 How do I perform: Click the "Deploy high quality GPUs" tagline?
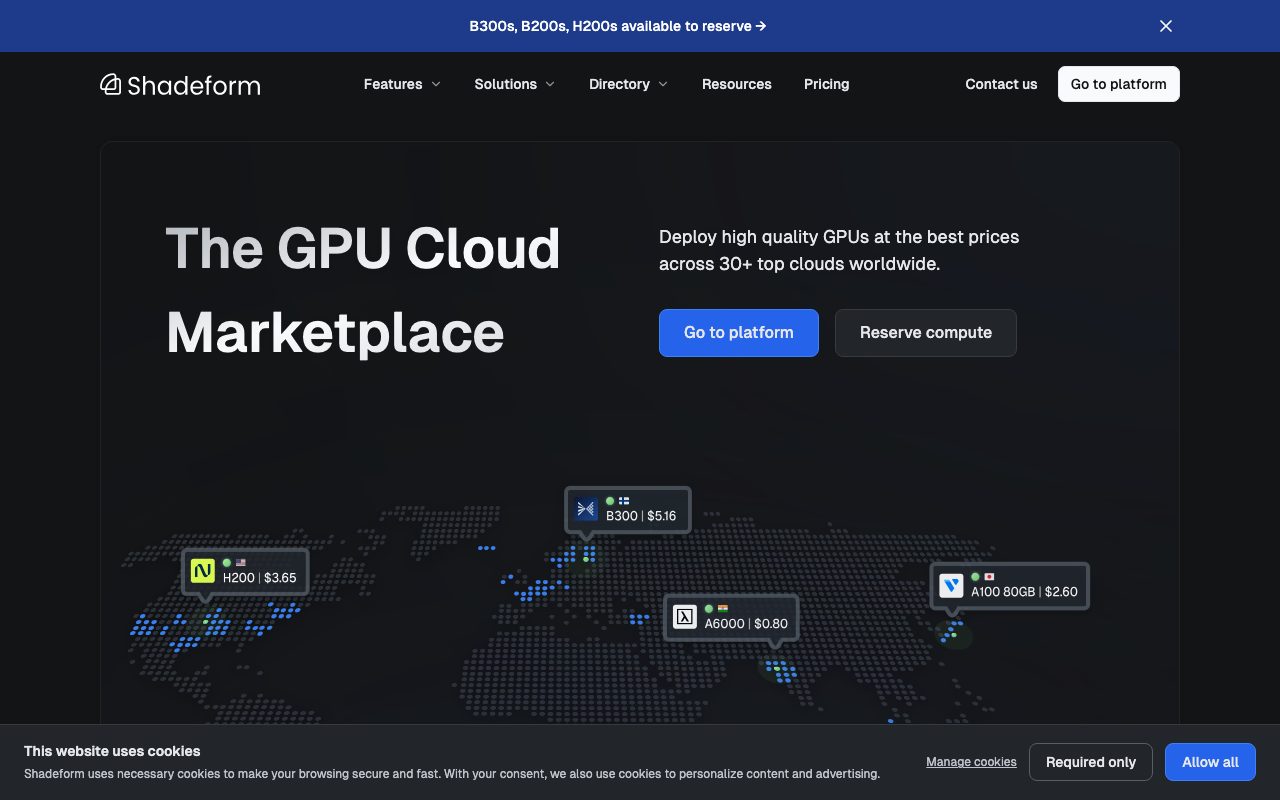[x=839, y=251]
